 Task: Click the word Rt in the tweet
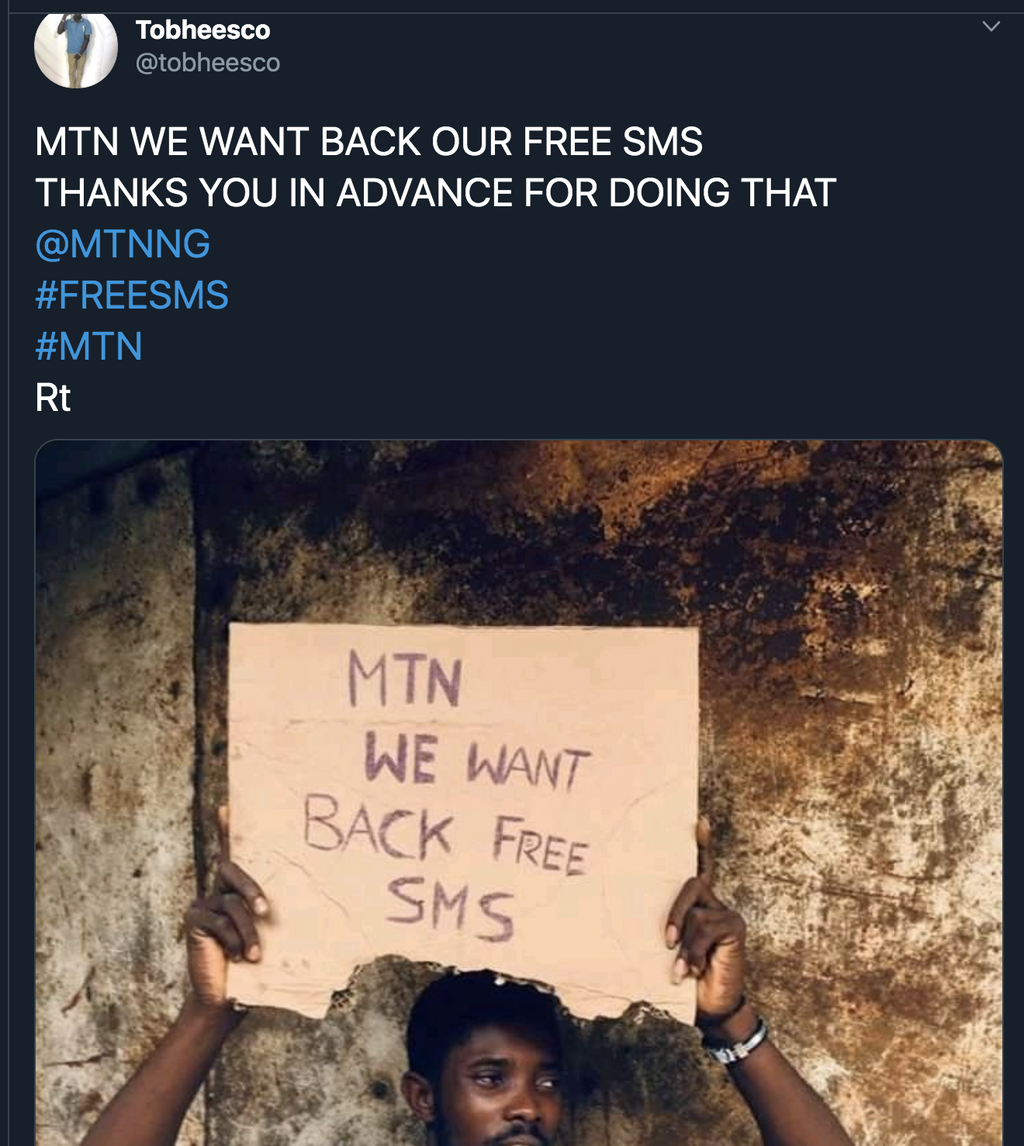[x=51, y=396]
